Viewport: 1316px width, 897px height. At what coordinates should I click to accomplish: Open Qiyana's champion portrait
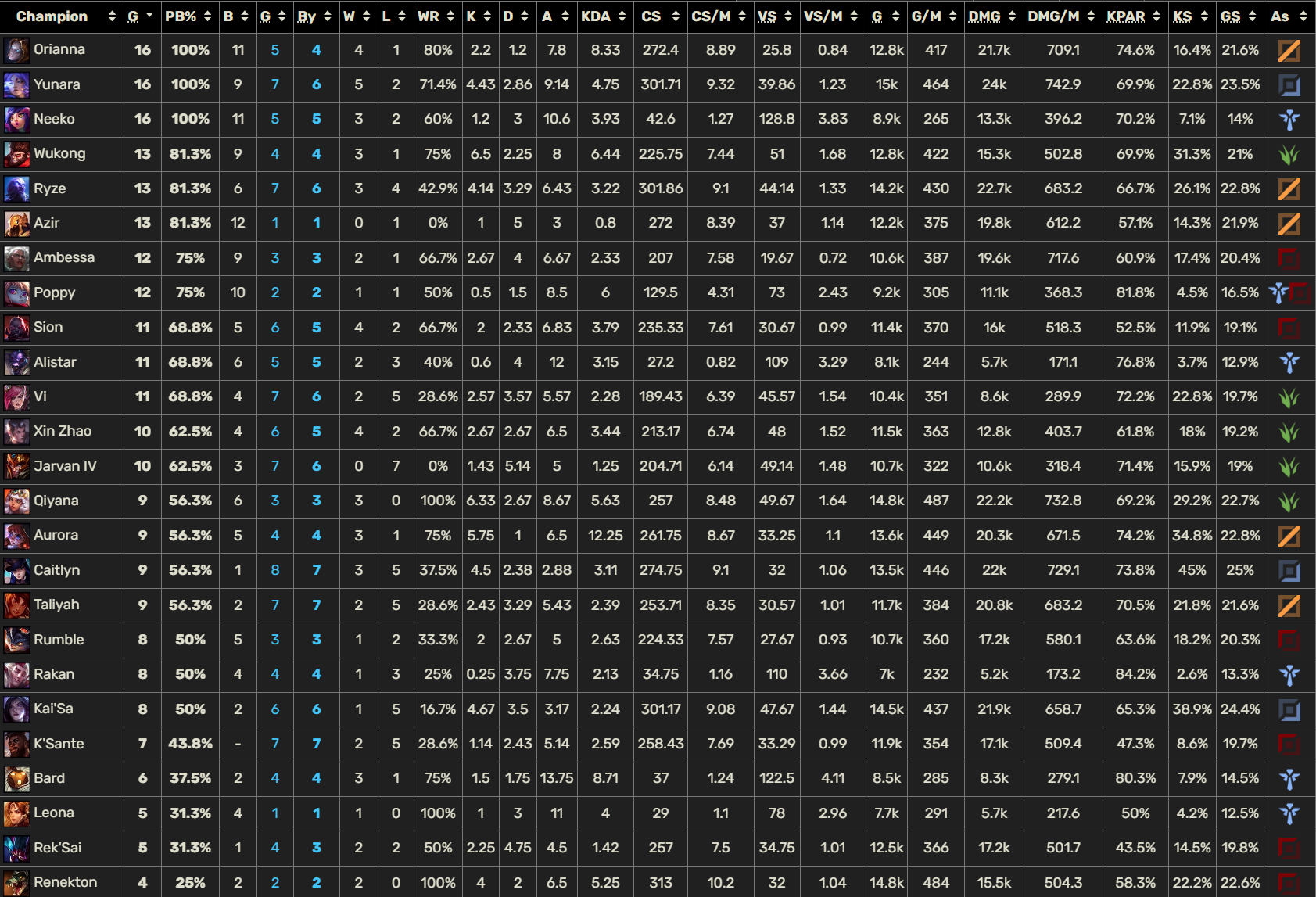click(x=16, y=501)
